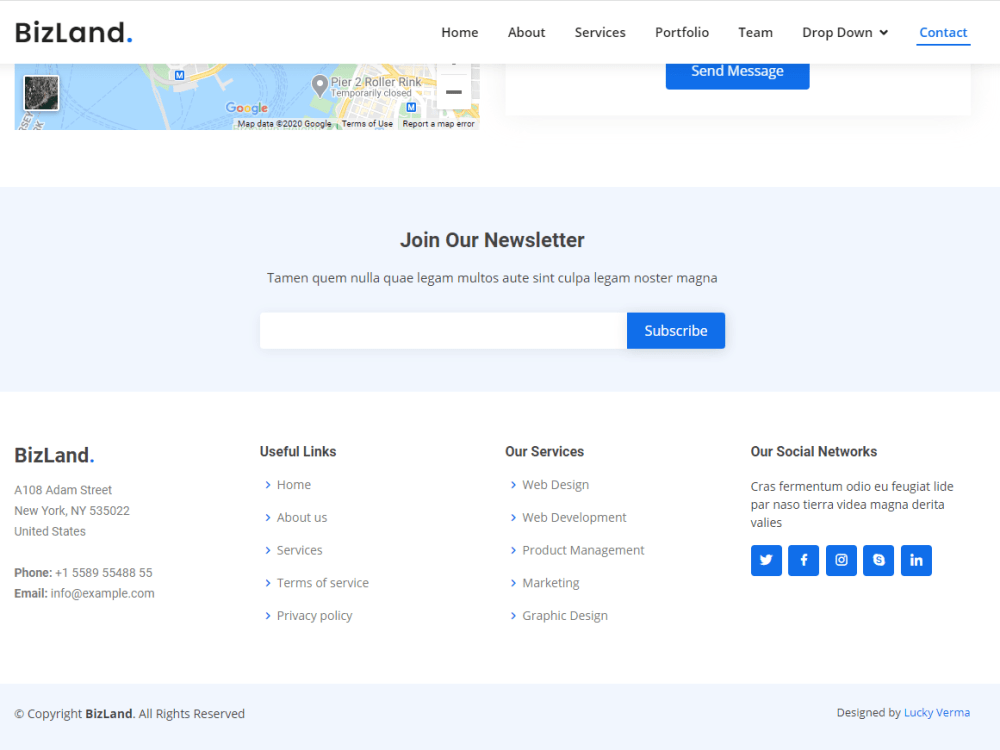Click the BizLand footer logo text
Image resolution: width=1000 pixels, height=750 pixels.
tap(54, 455)
